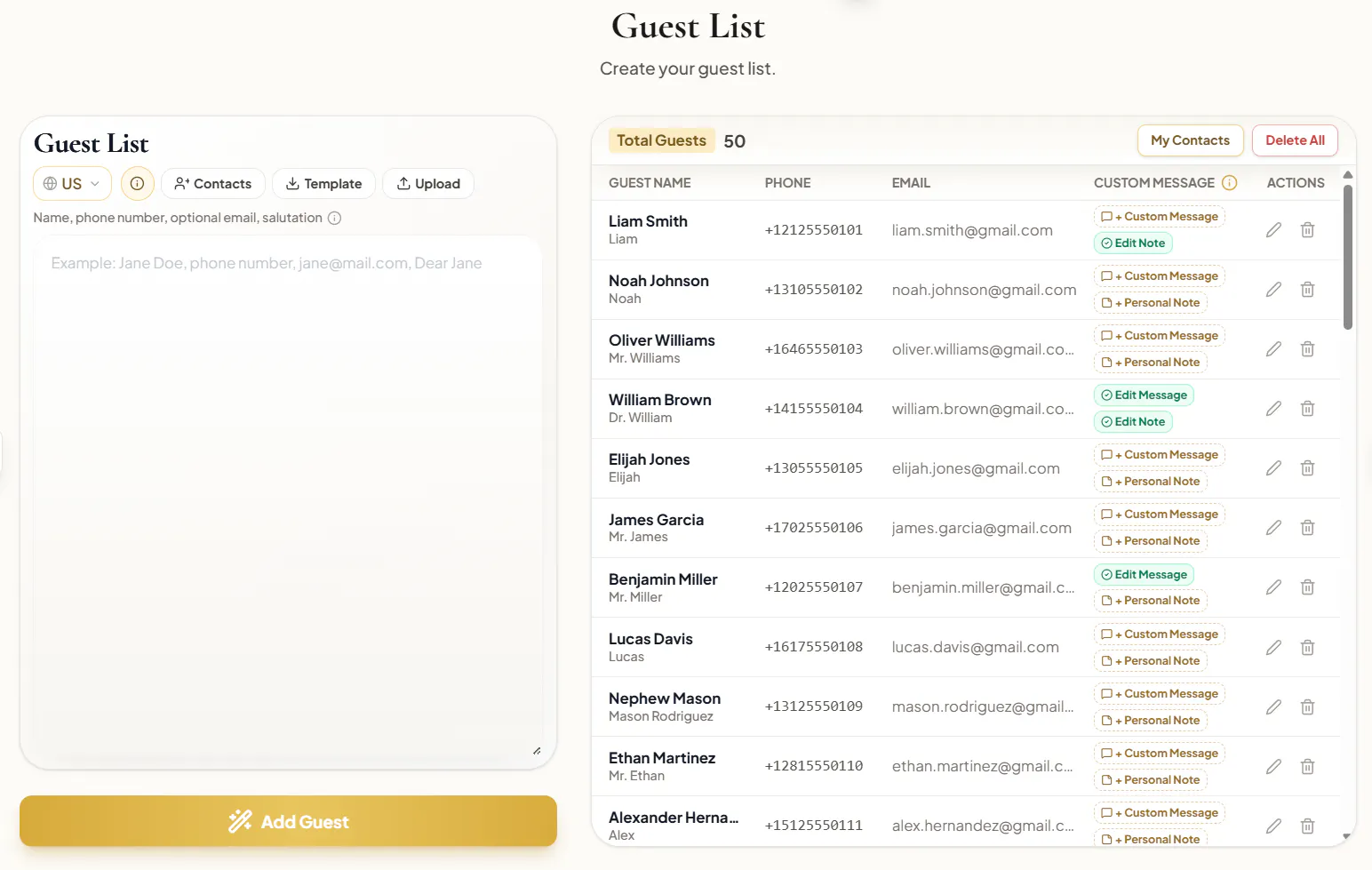Click the GUEST NAME column header
The width and height of the screenshot is (1372, 870).
point(650,183)
